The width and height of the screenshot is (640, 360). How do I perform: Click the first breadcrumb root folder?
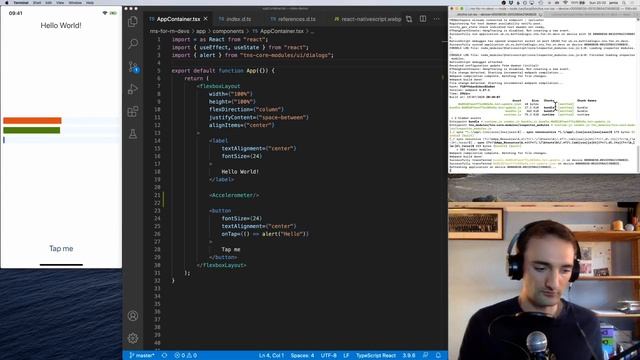point(169,31)
